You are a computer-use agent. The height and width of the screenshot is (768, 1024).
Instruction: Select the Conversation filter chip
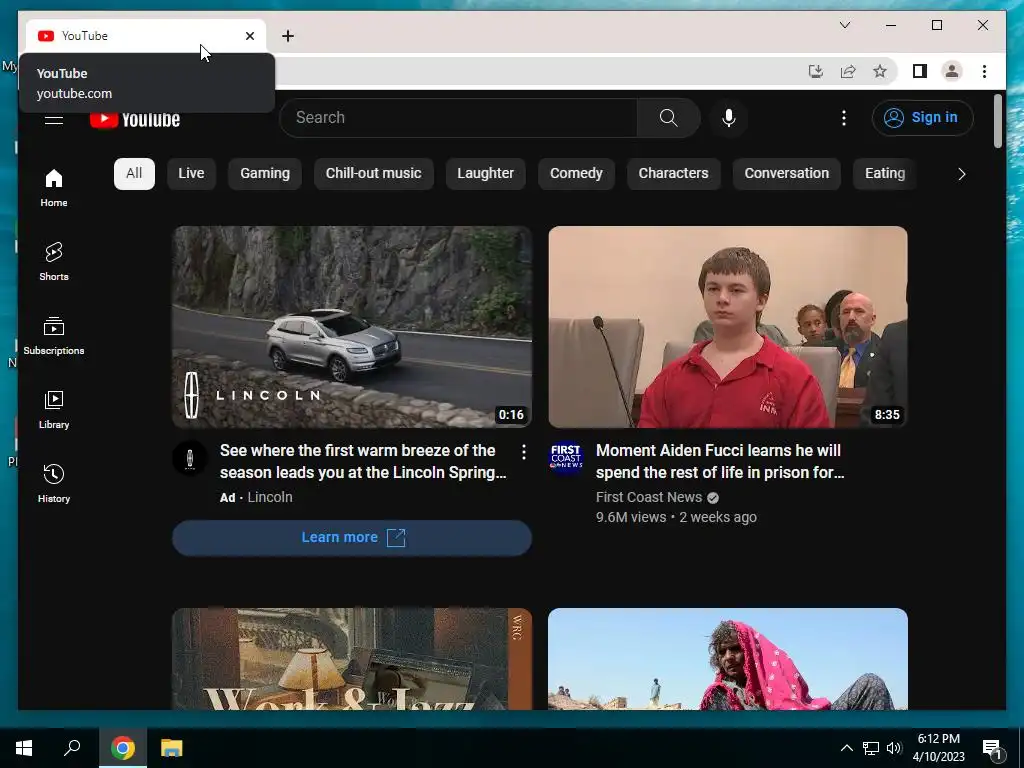click(786, 173)
